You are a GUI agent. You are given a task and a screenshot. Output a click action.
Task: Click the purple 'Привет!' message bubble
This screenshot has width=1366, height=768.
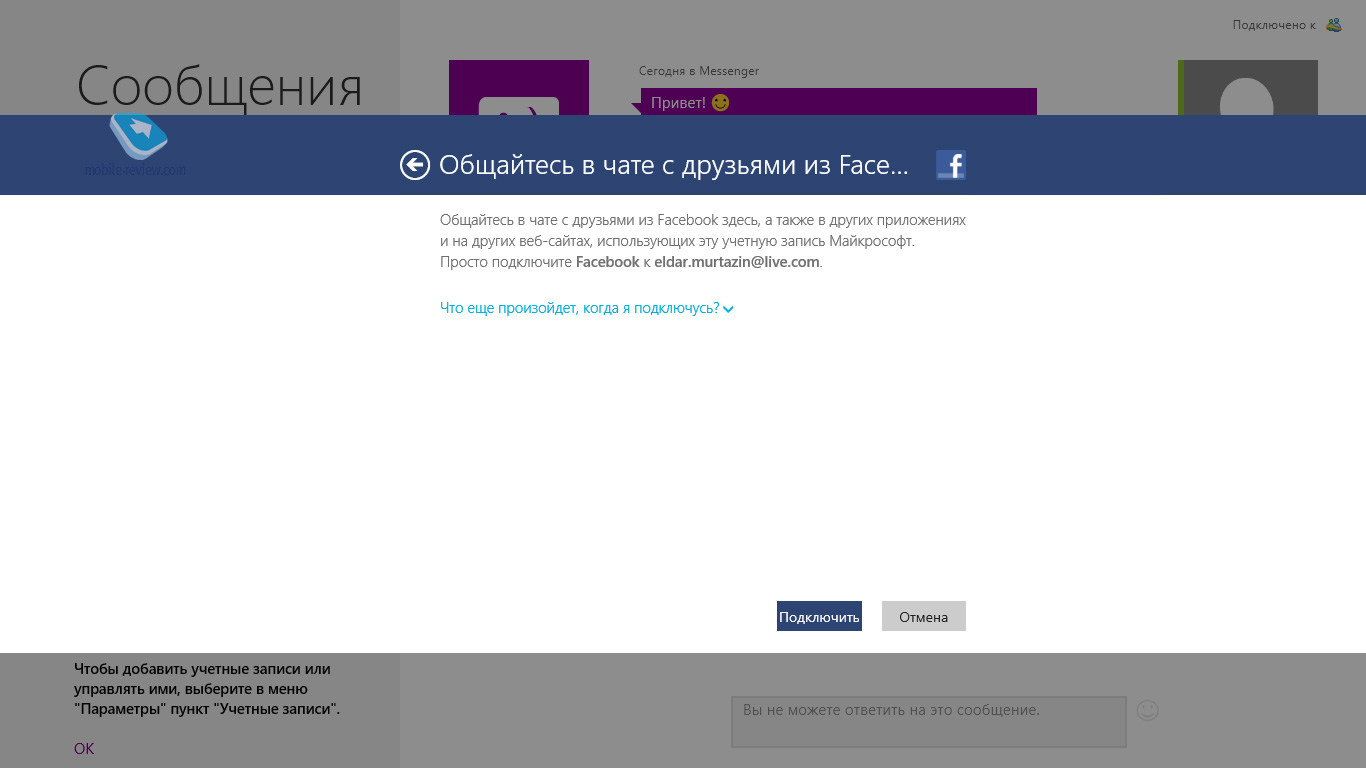(839, 102)
